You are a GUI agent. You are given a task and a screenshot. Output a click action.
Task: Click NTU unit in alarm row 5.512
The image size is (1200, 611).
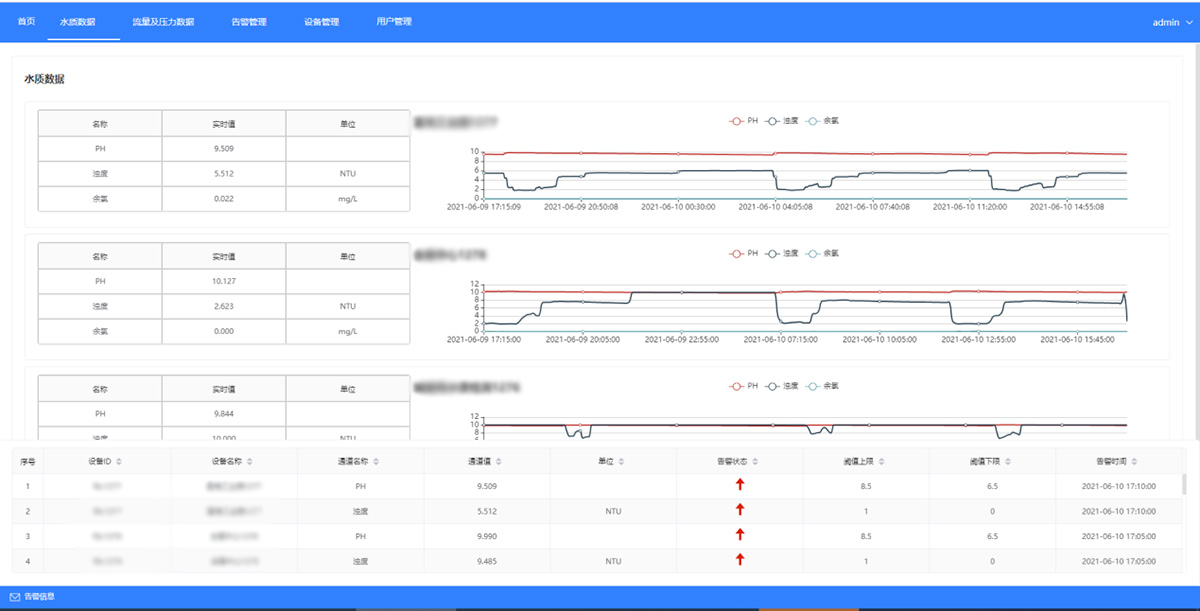tap(613, 510)
